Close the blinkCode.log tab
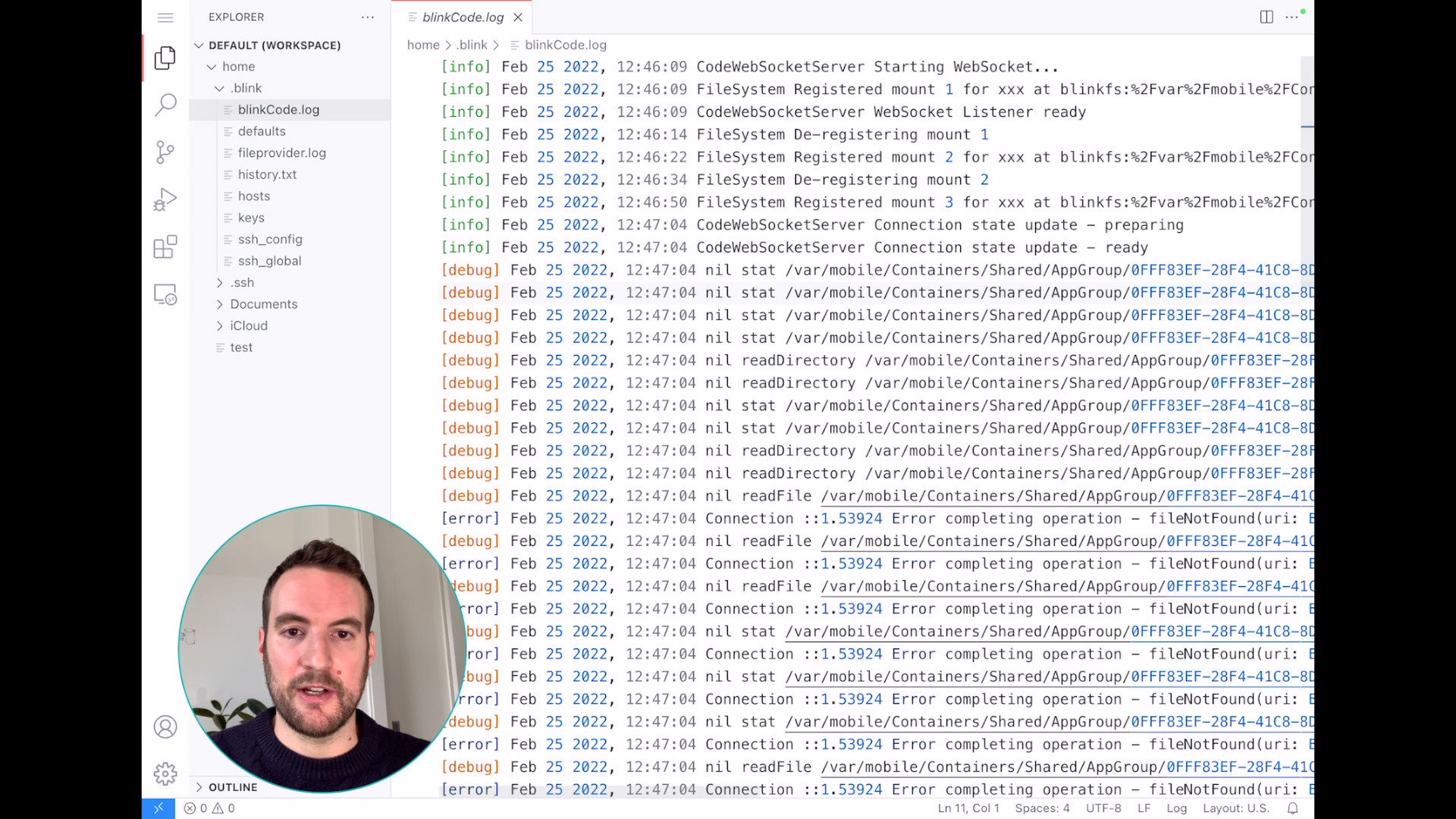The image size is (1456, 819). pos(518,17)
